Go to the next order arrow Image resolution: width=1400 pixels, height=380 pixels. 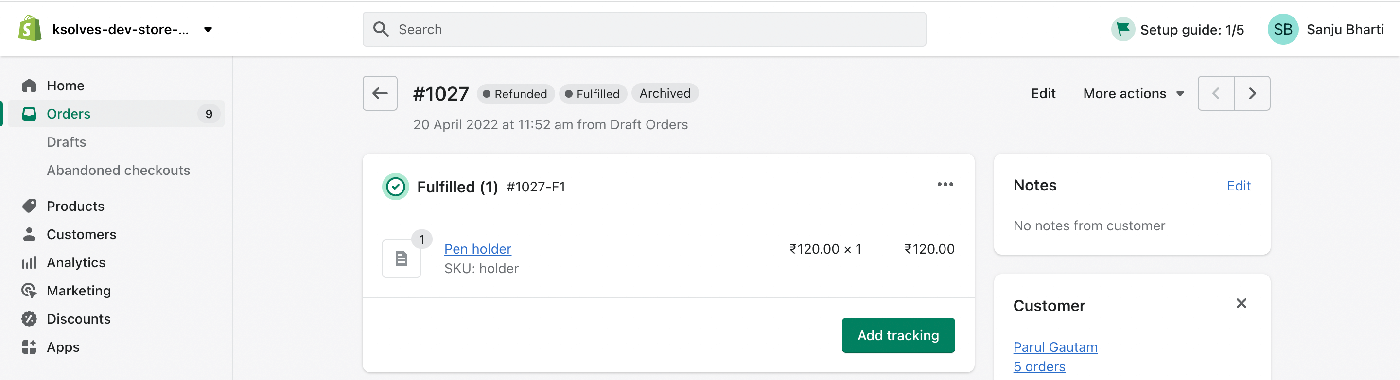[1253, 93]
